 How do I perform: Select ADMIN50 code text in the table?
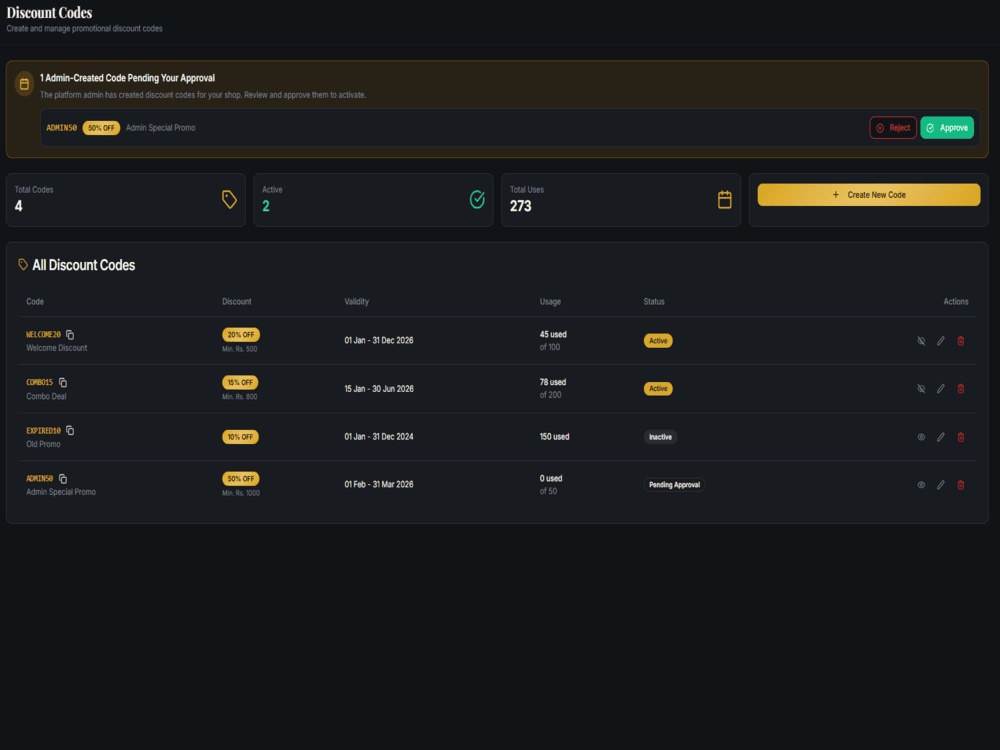(x=40, y=478)
